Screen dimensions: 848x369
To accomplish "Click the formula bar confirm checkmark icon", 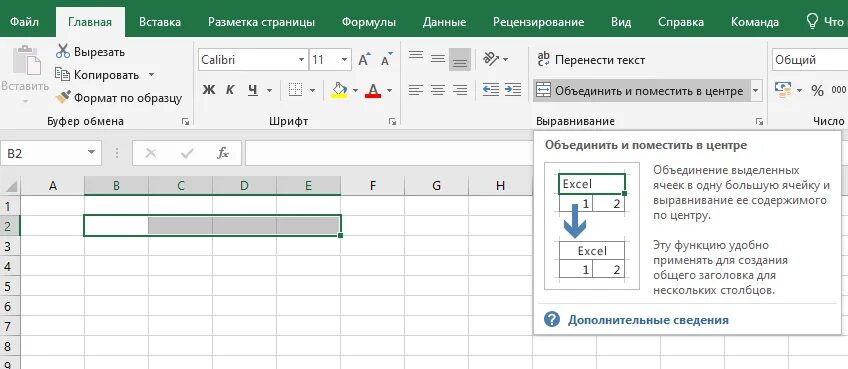I will click(187, 154).
